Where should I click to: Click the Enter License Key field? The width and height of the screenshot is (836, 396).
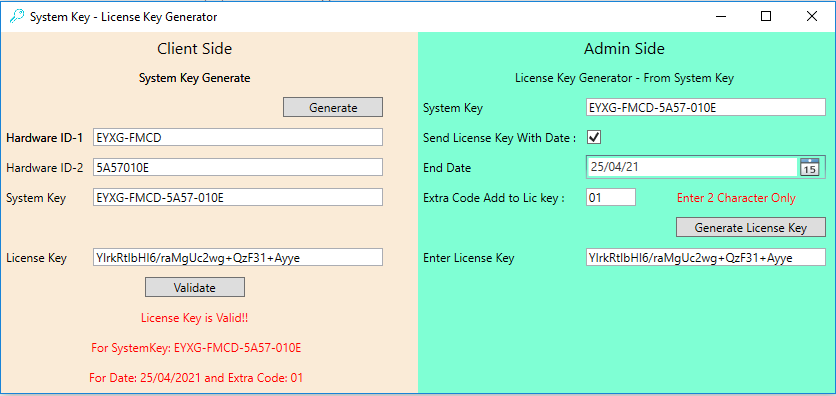coord(705,257)
